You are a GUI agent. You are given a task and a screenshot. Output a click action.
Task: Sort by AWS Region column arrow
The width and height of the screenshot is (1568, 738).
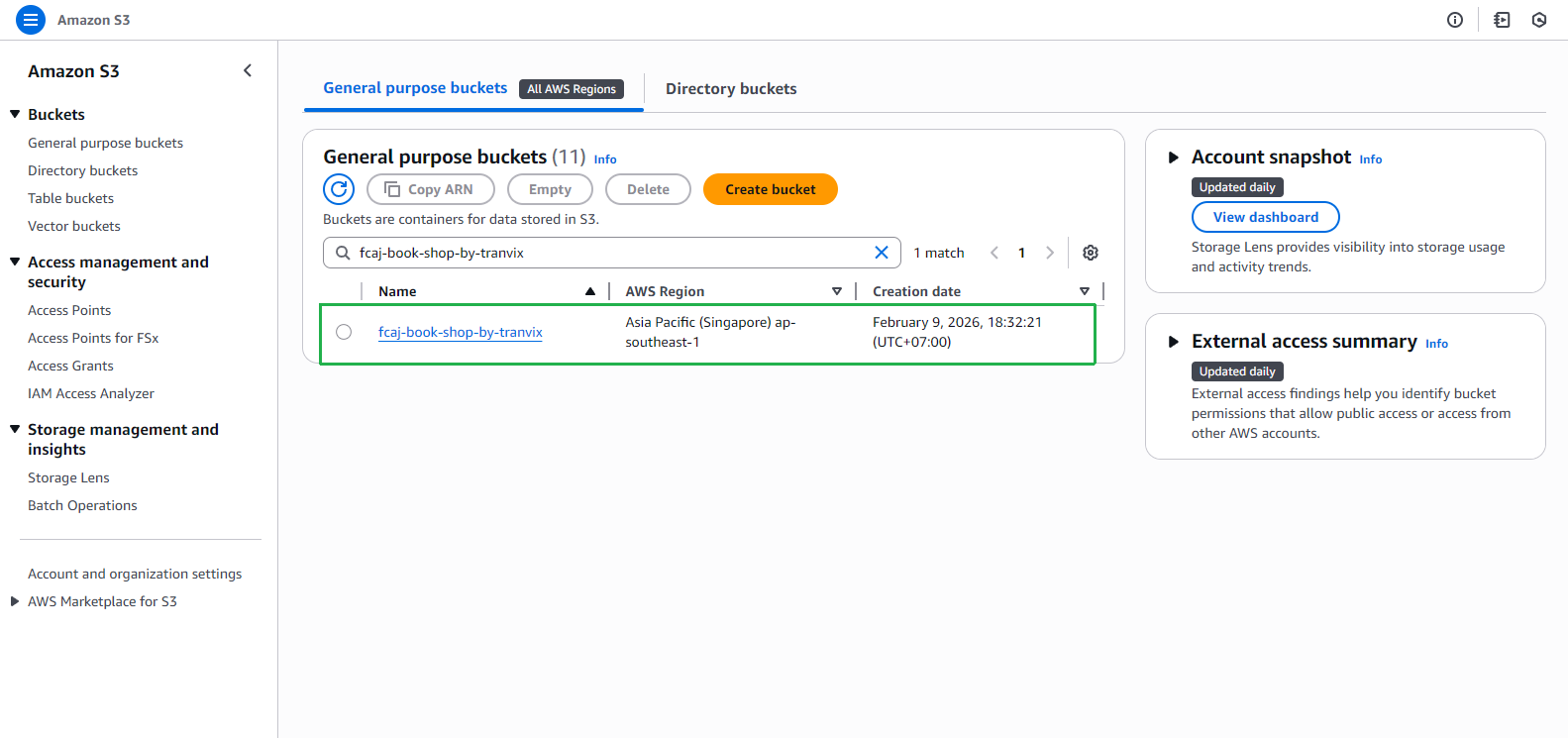(x=837, y=291)
